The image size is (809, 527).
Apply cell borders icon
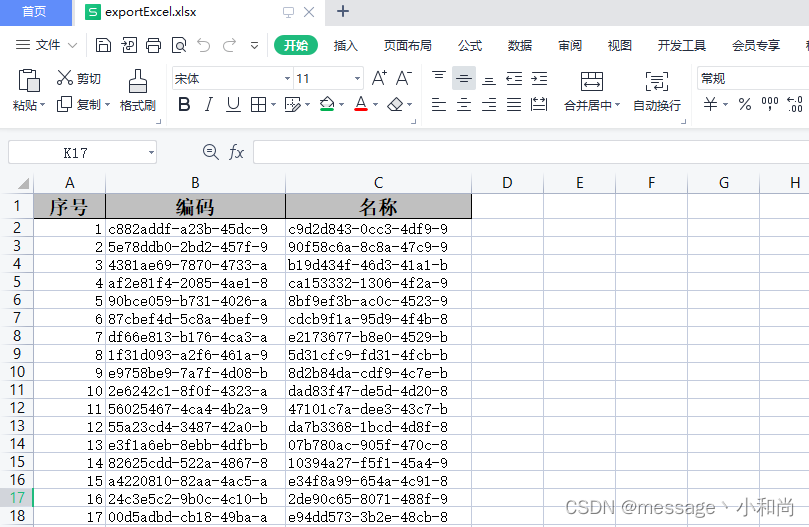pyautogui.click(x=258, y=105)
